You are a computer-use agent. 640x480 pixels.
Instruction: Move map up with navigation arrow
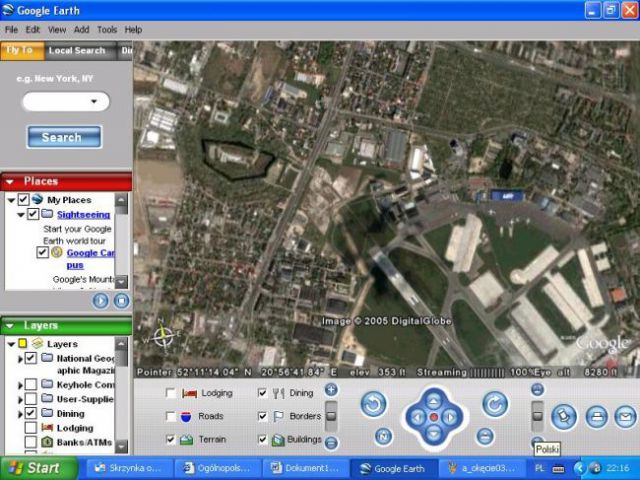click(x=434, y=401)
